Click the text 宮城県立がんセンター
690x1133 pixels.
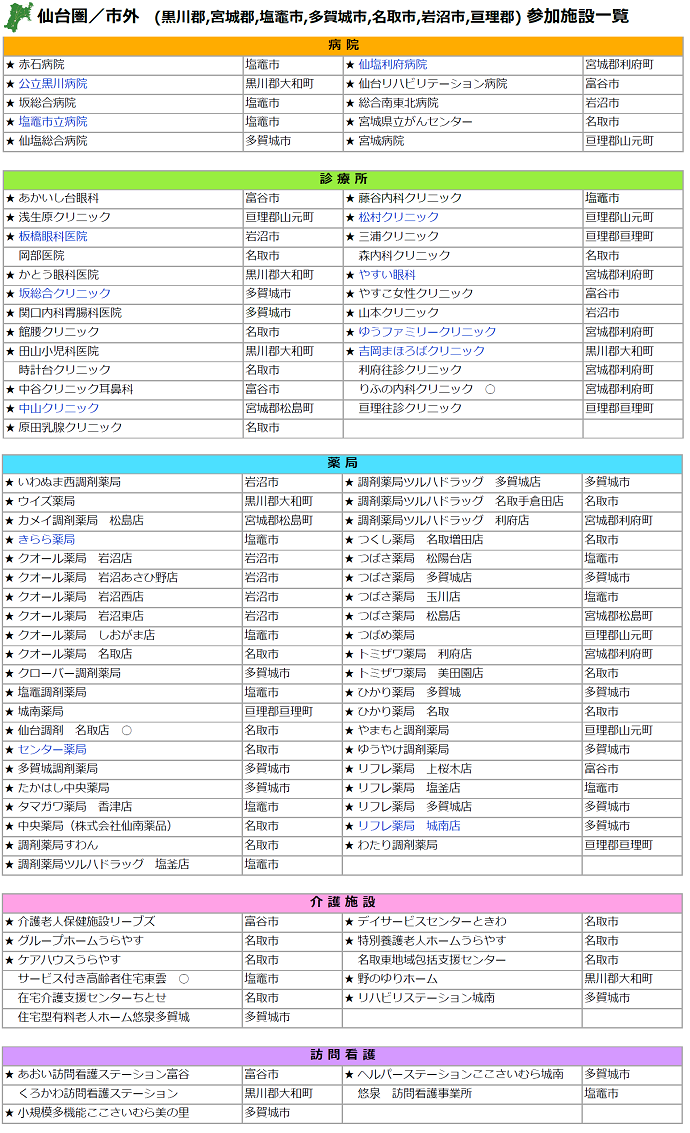(416, 122)
